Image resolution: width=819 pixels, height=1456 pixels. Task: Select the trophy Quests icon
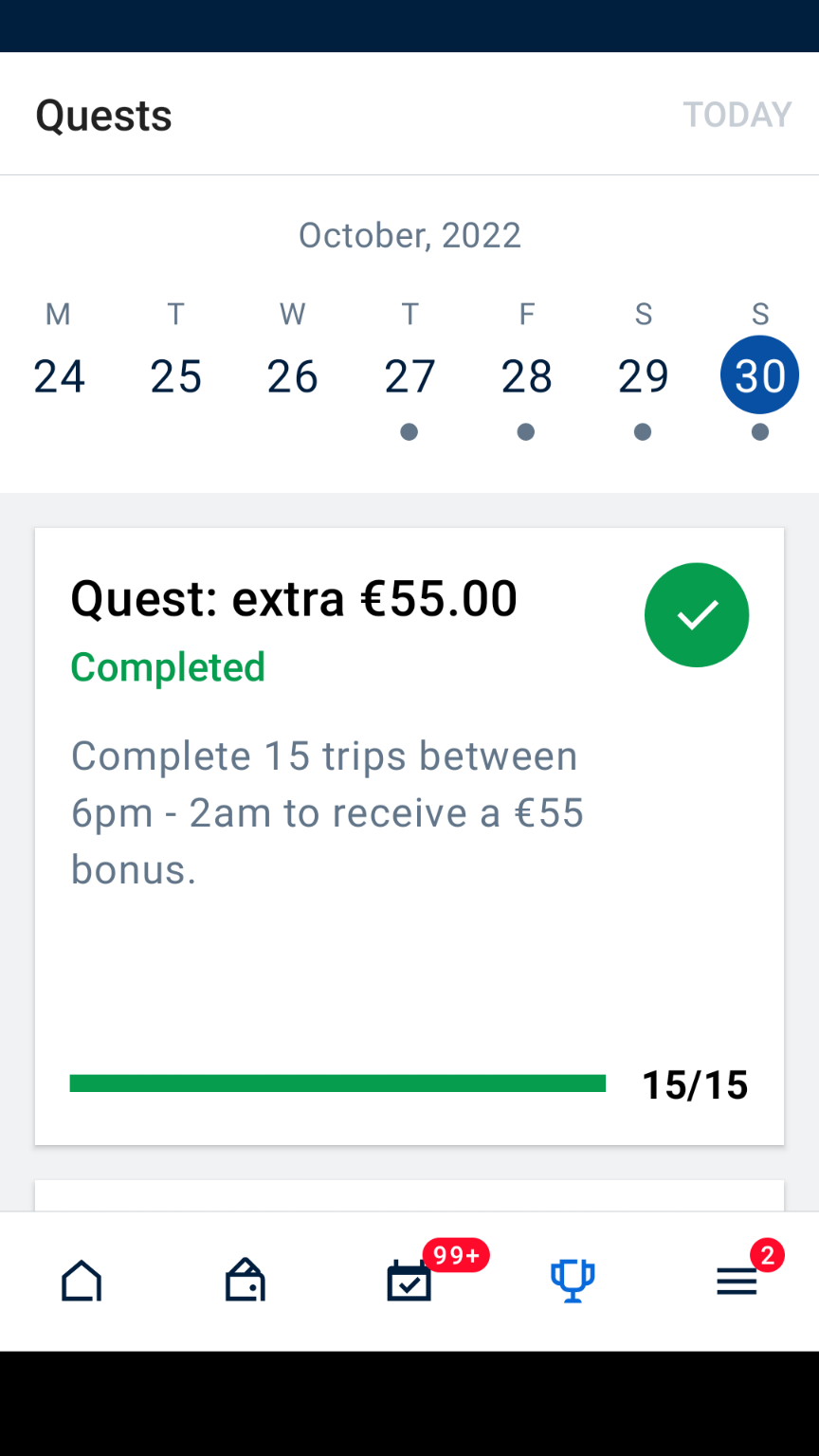click(x=573, y=1282)
